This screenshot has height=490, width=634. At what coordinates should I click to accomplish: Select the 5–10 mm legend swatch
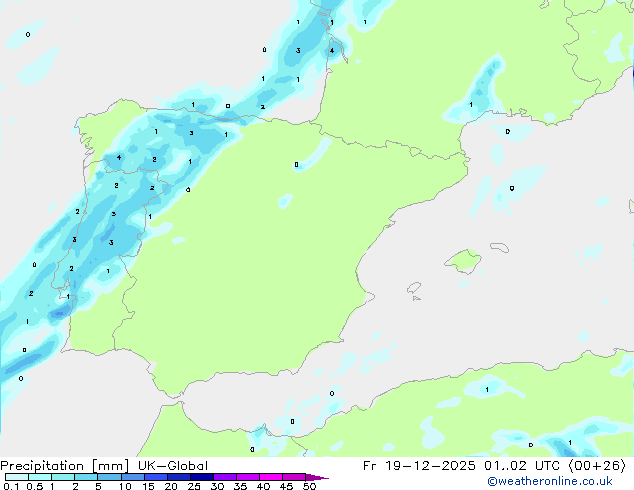tap(109, 477)
